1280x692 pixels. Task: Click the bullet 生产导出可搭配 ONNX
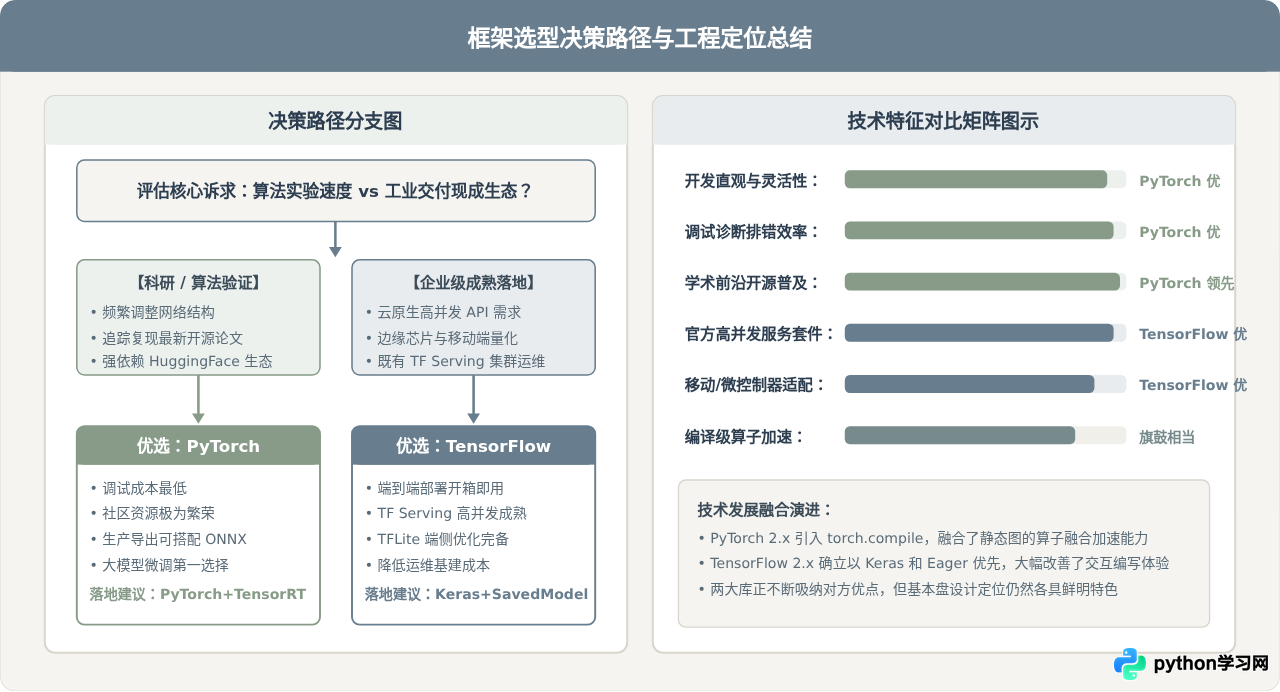tap(168, 539)
